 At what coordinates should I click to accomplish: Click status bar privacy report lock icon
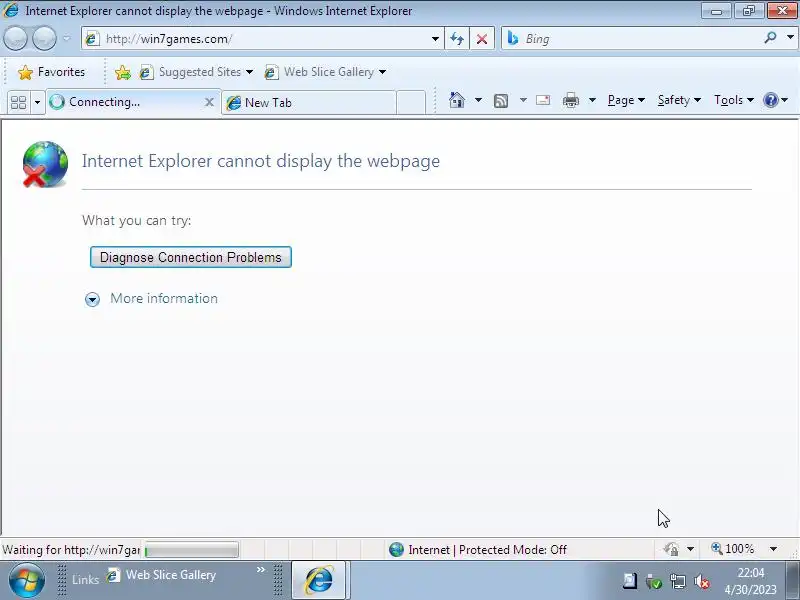point(671,549)
